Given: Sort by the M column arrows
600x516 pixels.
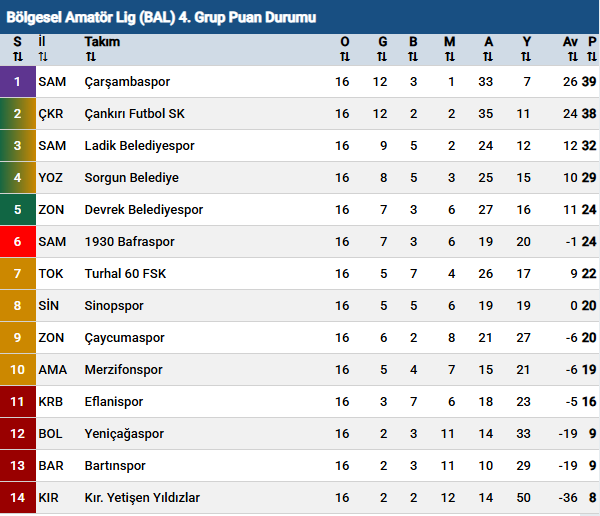Looking at the screenshot, I should pyautogui.click(x=449, y=56).
